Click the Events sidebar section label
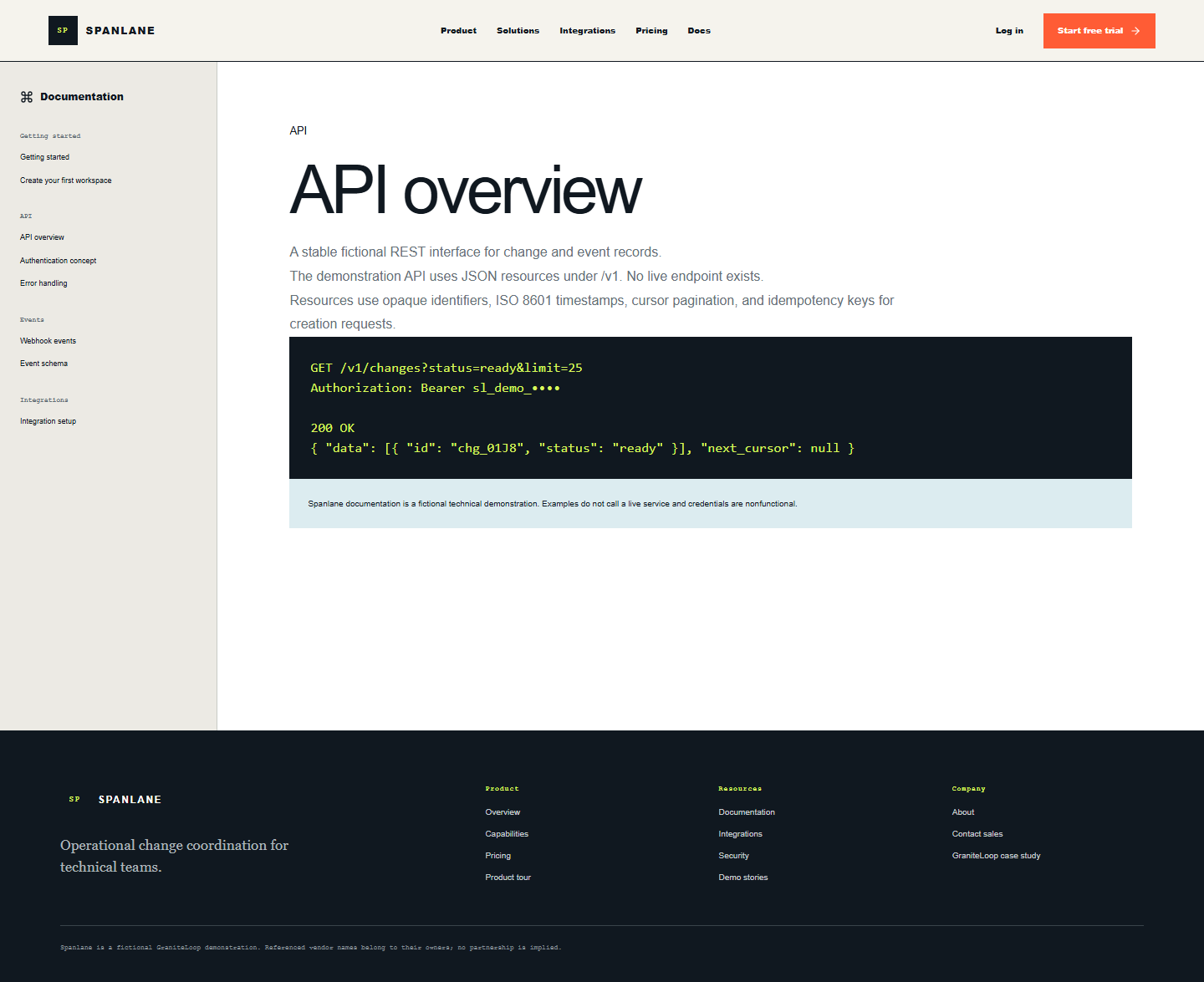Viewport: 1204px width, 982px height. pos(32,319)
